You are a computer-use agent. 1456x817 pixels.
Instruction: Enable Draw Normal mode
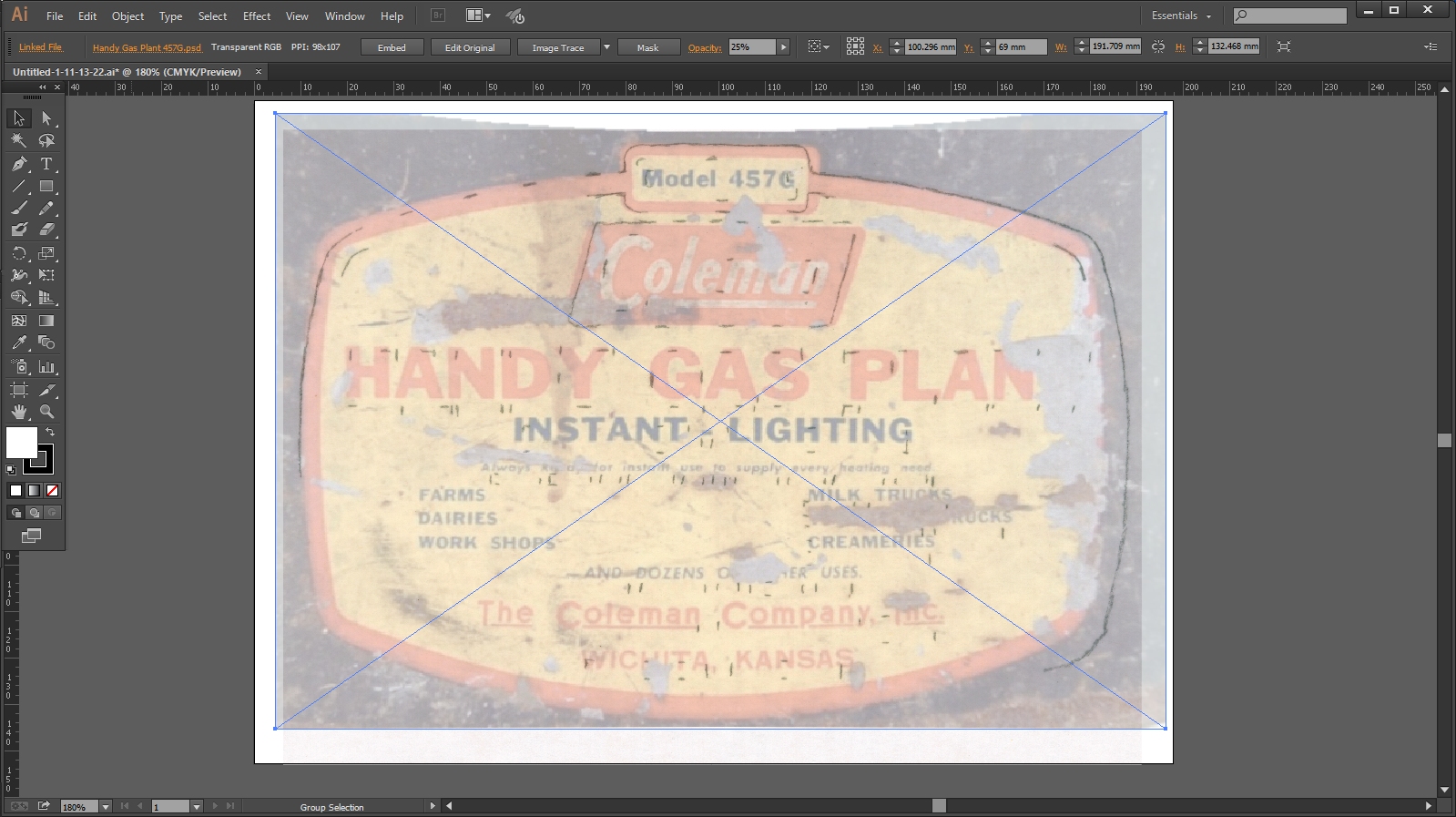pos(15,513)
